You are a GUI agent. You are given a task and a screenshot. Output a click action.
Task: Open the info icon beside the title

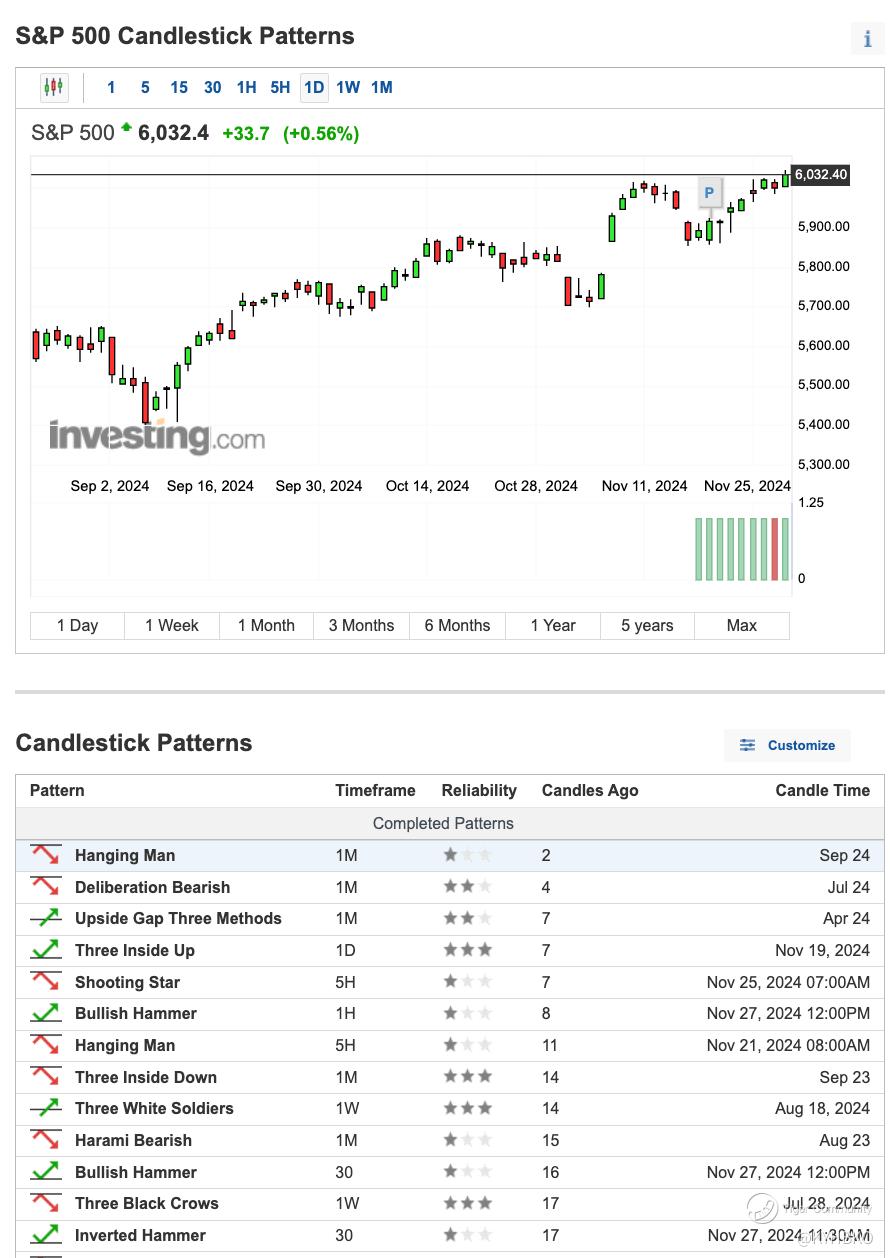pyautogui.click(x=867, y=39)
